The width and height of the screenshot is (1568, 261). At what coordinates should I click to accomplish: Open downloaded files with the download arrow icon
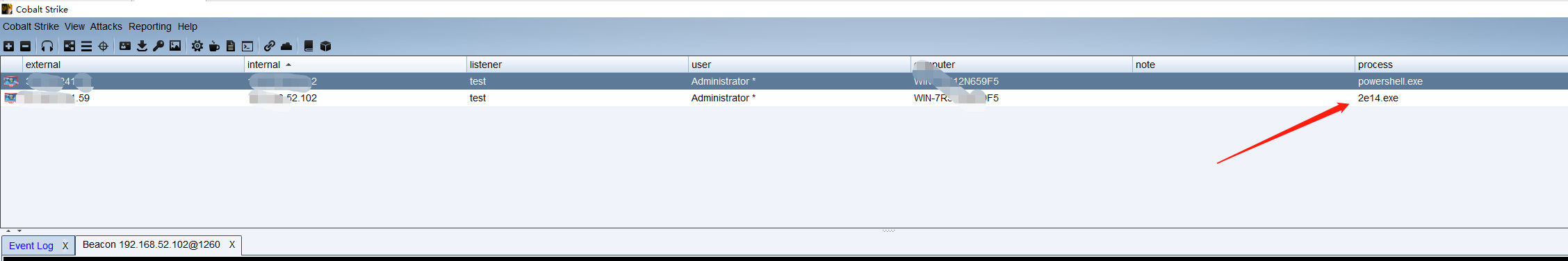pyautogui.click(x=142, y=47)
